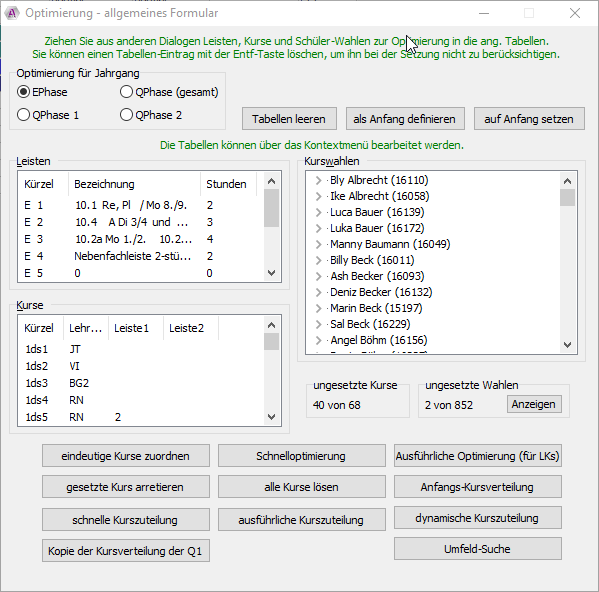Select course 1ds4 in Kurse table
Viewport: 599px width, 592px height.
click(x=140, y=400)
